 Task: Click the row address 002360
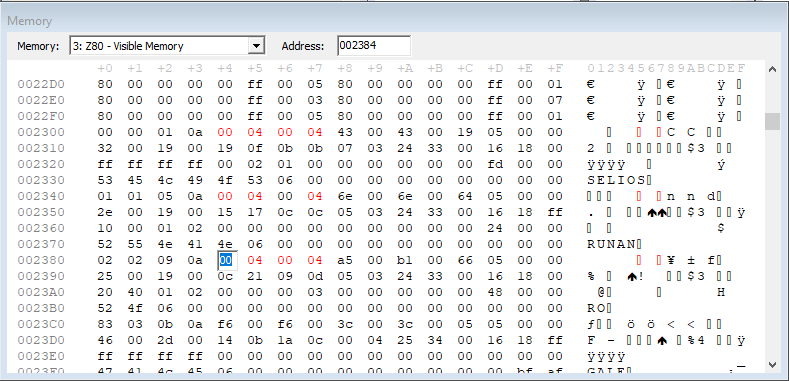tap(41, 228)
